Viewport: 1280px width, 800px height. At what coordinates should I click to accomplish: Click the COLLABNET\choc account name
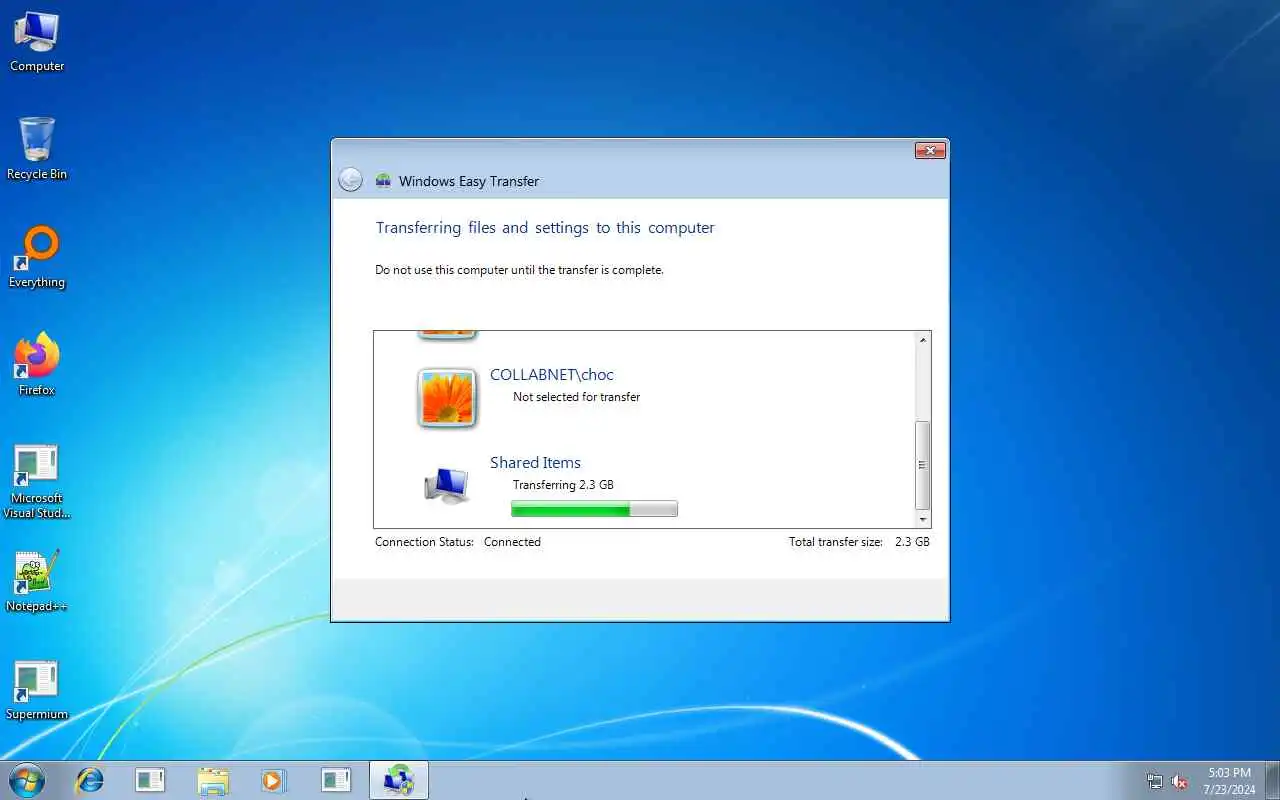tap(551, 375)
